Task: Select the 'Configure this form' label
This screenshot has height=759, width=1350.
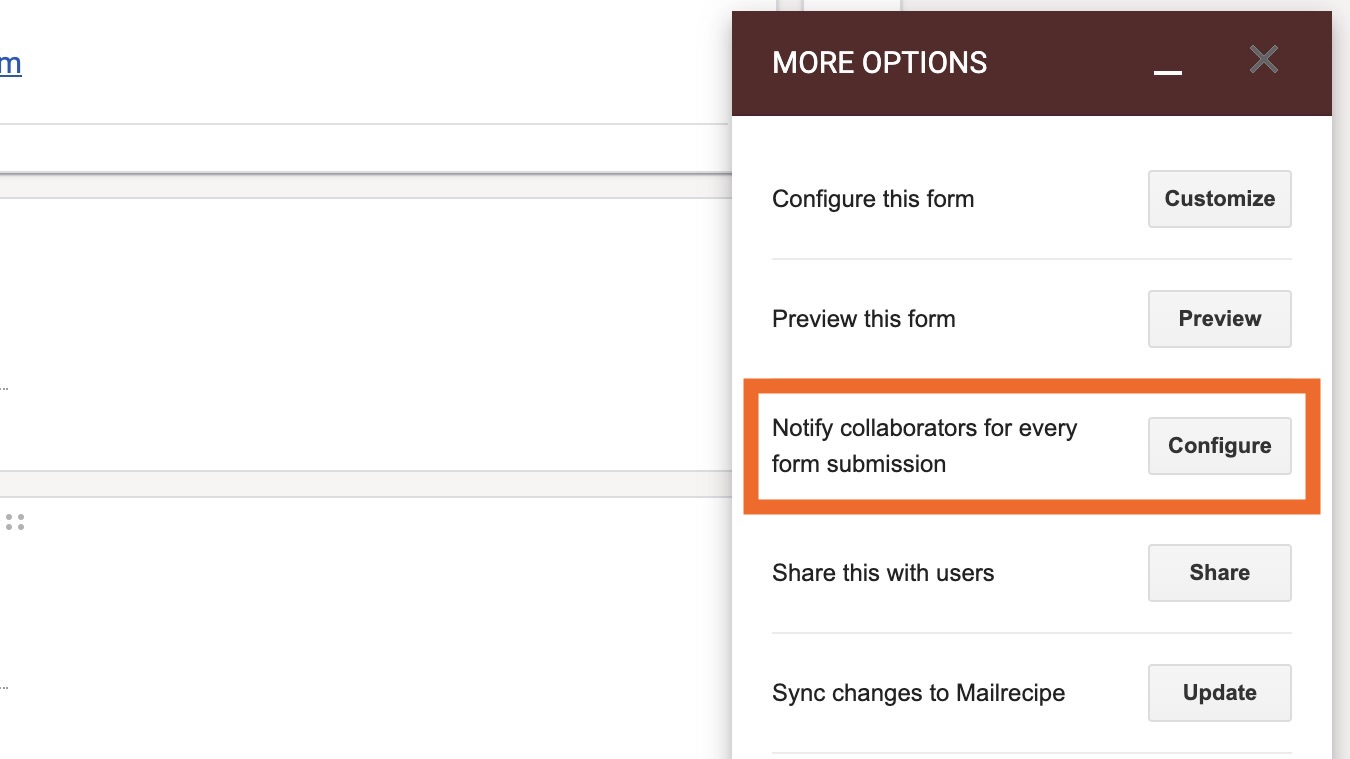Action: point(872,199)
